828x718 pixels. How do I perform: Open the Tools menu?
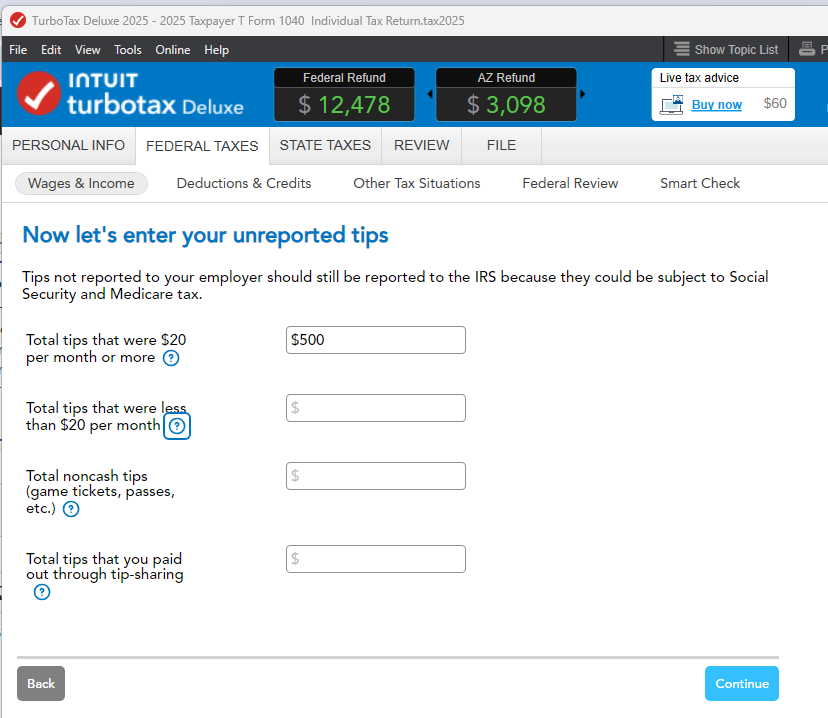pyautogui.click(x=128, y=50)
